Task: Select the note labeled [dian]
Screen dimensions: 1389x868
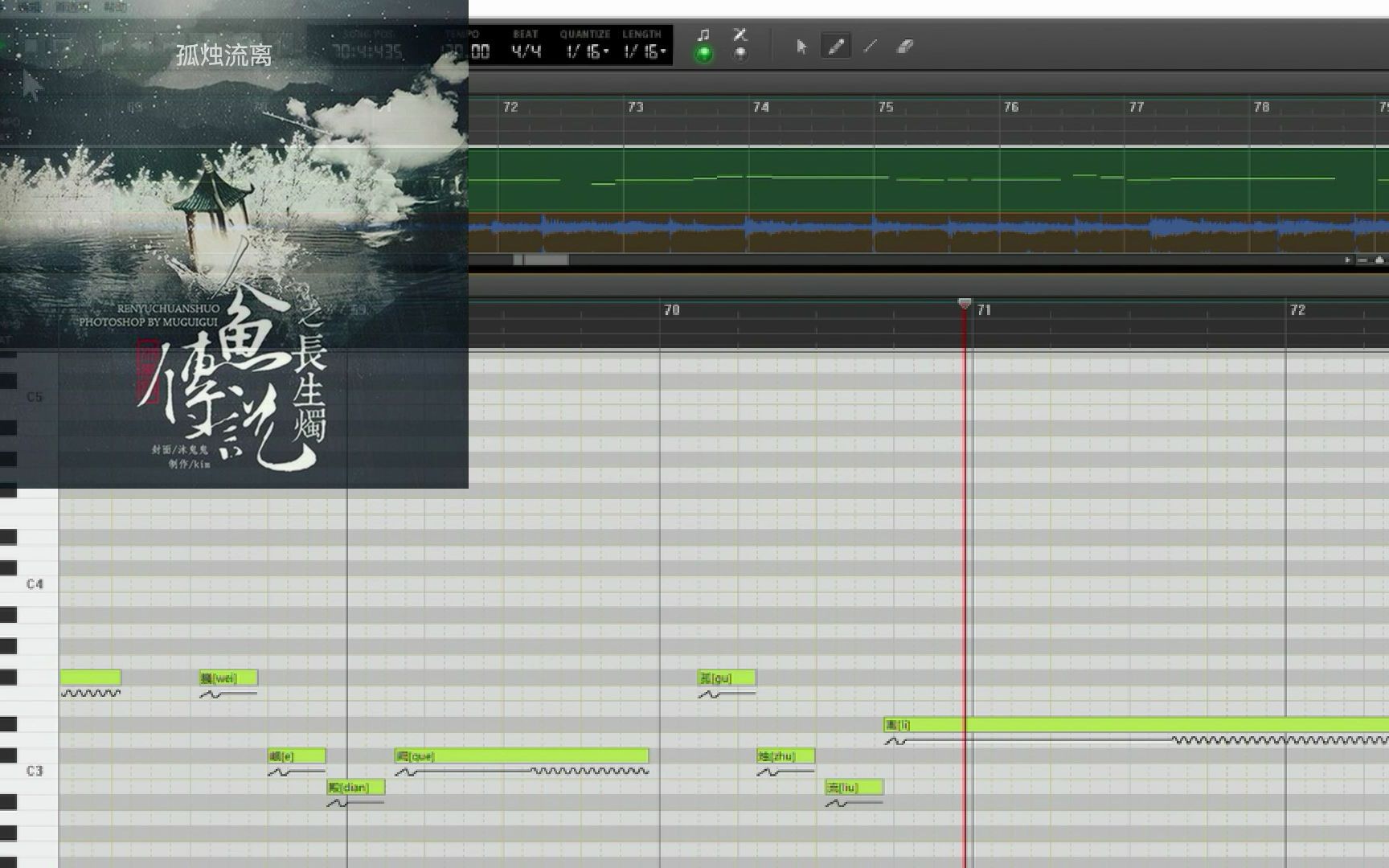Action: [x=355, y=787]
